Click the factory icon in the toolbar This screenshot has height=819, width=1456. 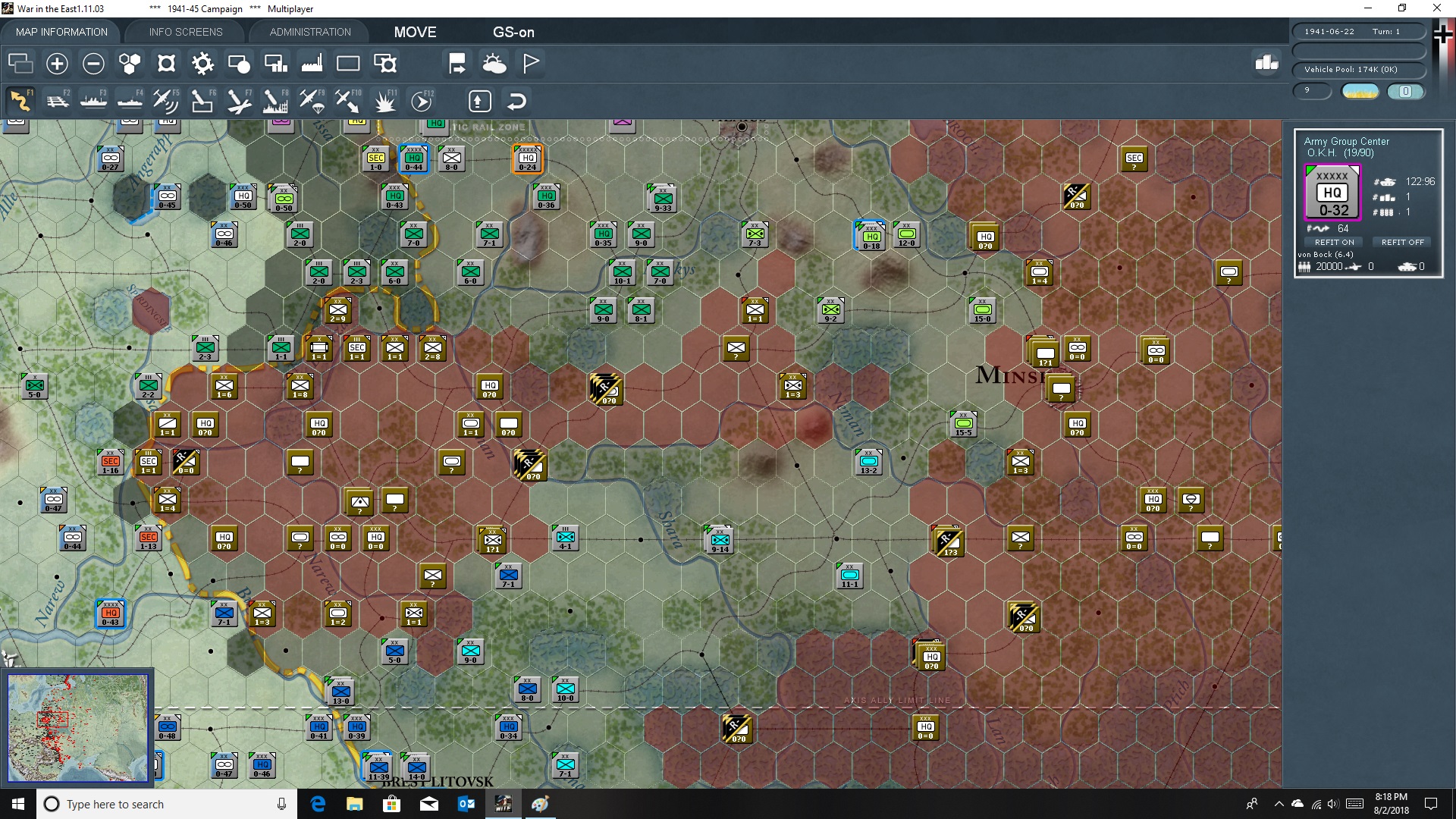[x=312, y=64]
